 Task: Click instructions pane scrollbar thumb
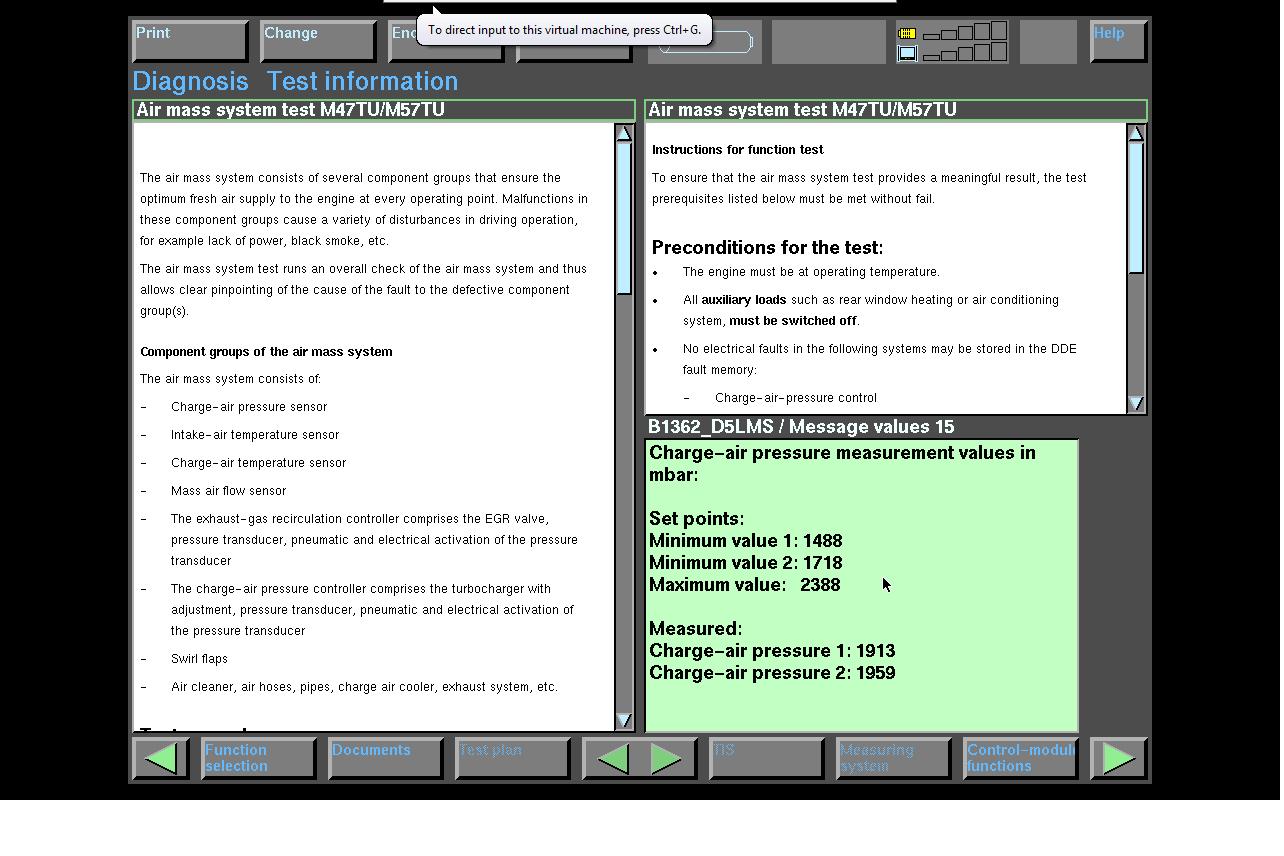coord(1136,207)
